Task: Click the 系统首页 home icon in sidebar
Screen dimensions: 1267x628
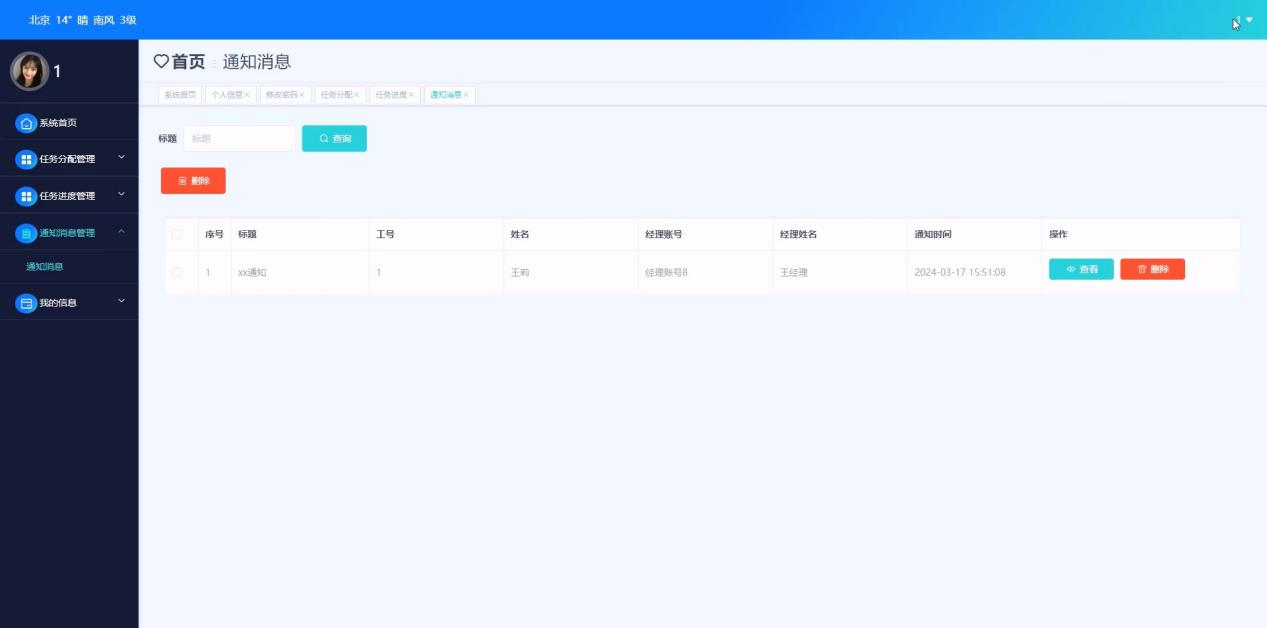Action: click(26, 123)
